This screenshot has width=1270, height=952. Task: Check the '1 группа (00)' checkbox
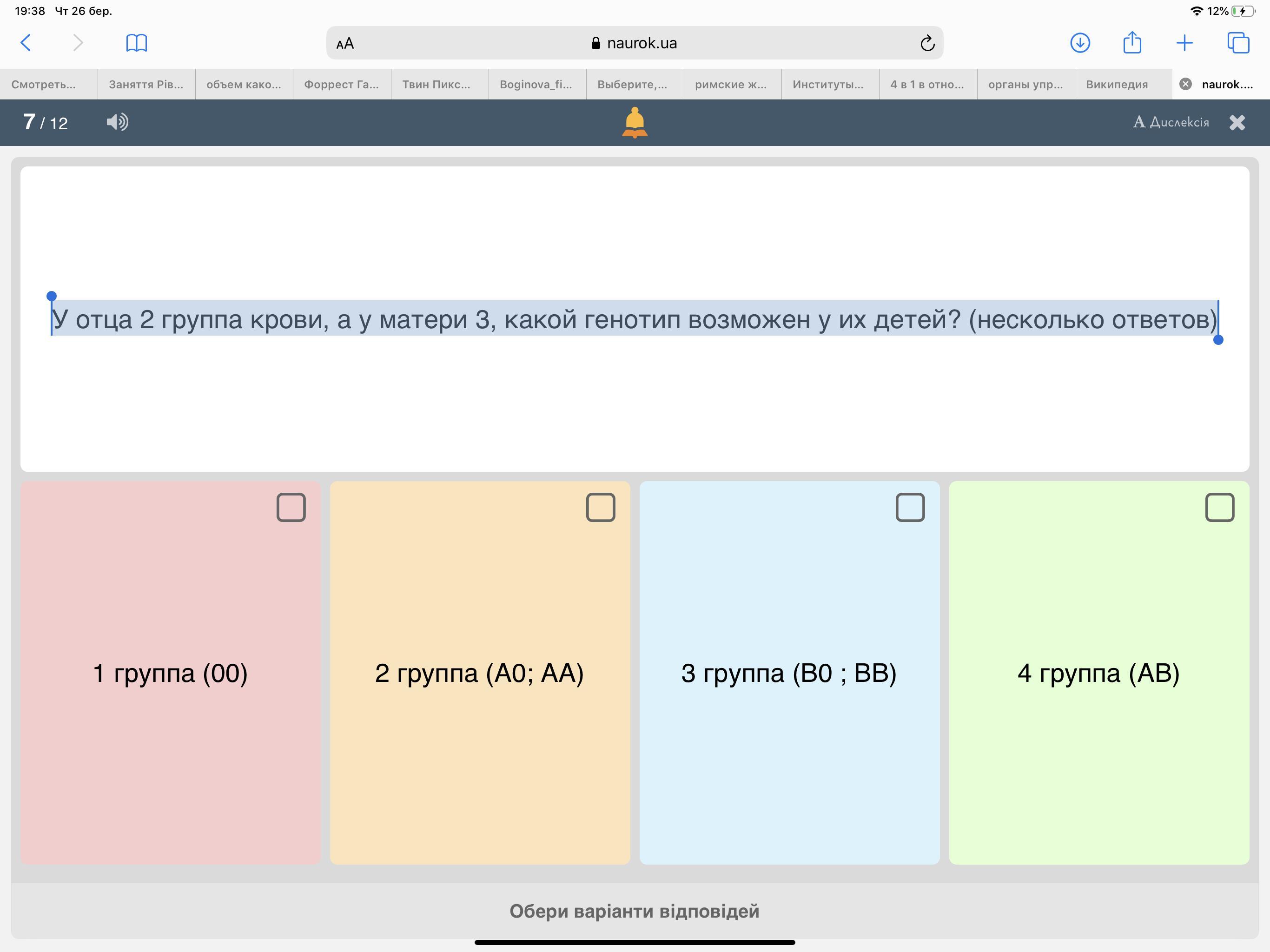[291, 508]
